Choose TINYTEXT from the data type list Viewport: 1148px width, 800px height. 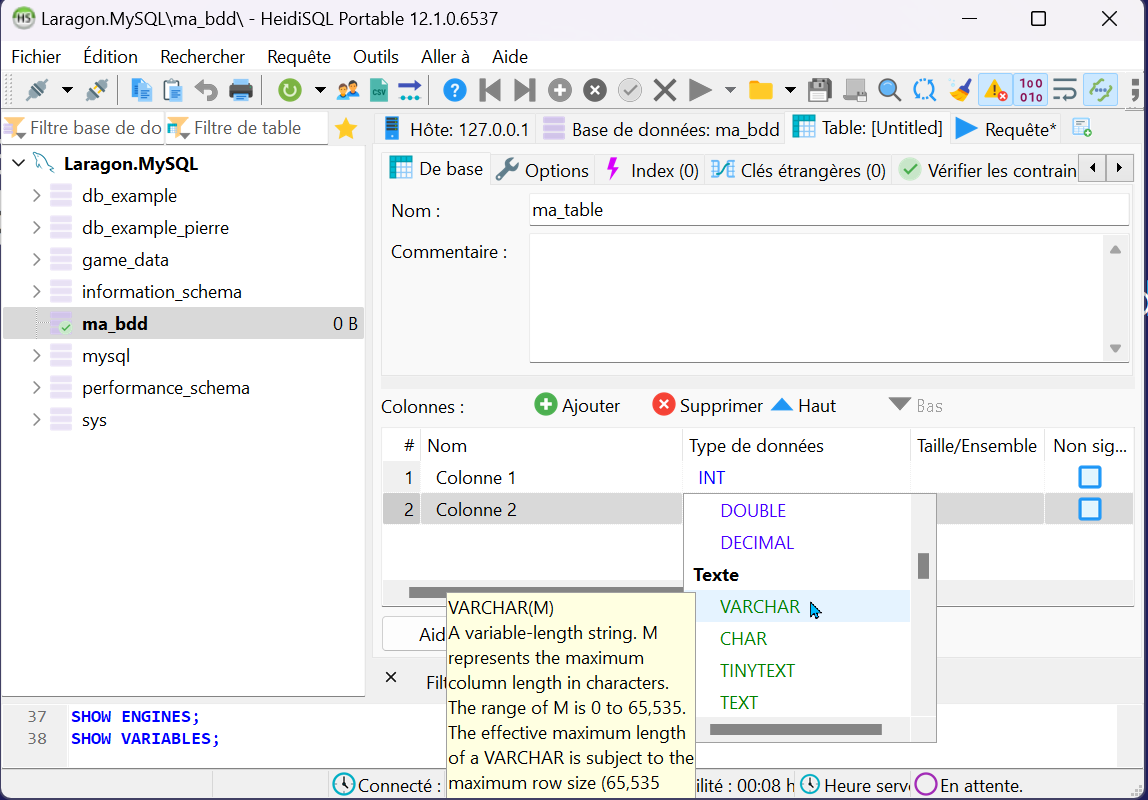[757, 671]
